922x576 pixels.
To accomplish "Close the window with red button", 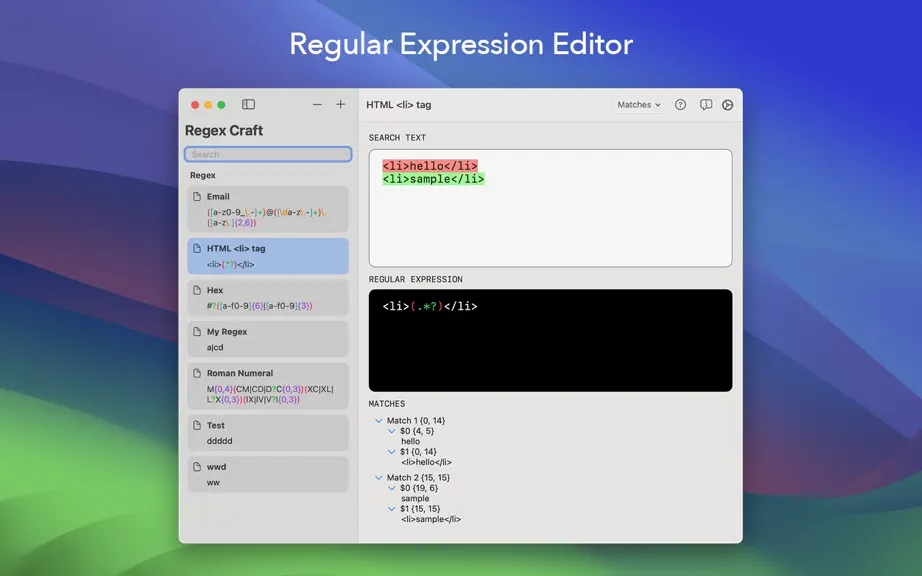I will click(195, 105).
